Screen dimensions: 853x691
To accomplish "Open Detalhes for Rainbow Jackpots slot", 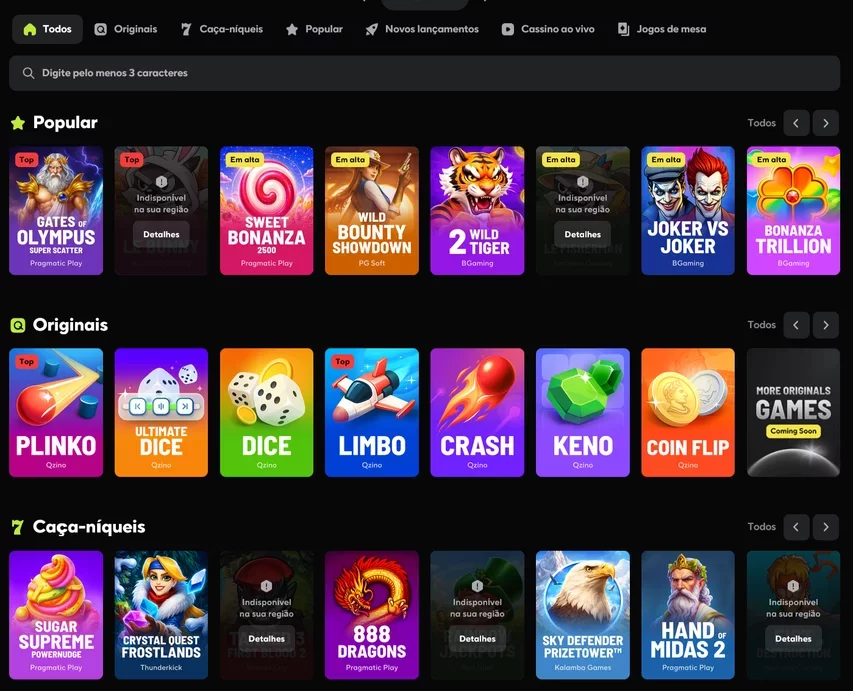I will point(477,639).
